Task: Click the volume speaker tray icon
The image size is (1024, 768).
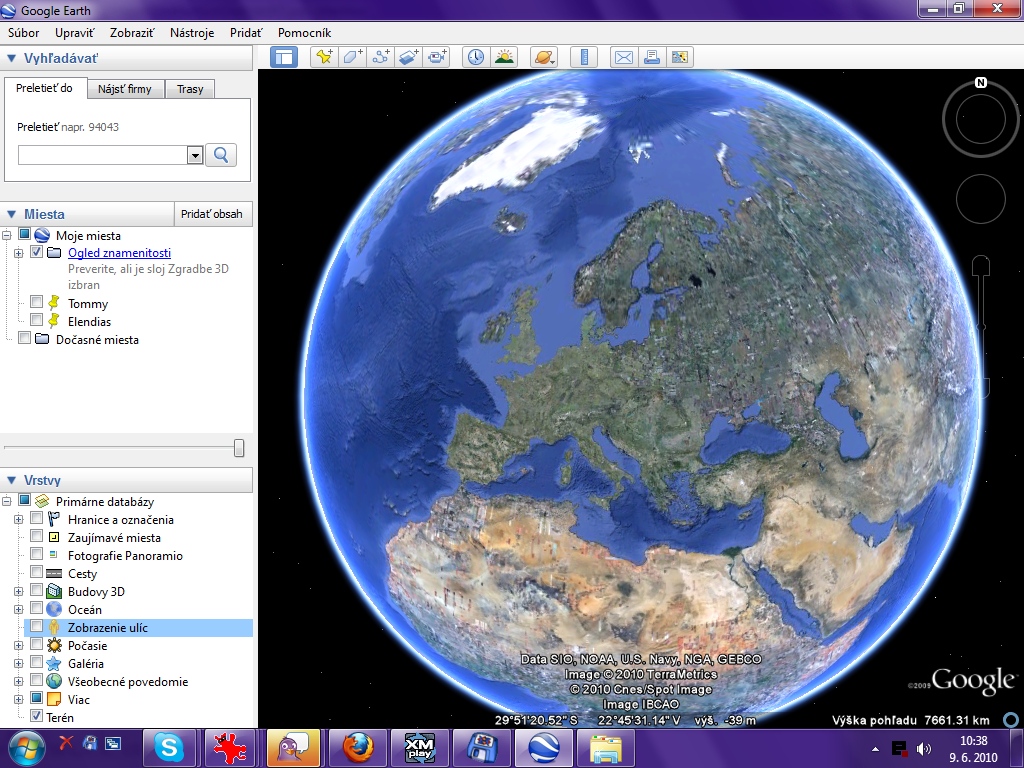Action: tap(923, 748)
